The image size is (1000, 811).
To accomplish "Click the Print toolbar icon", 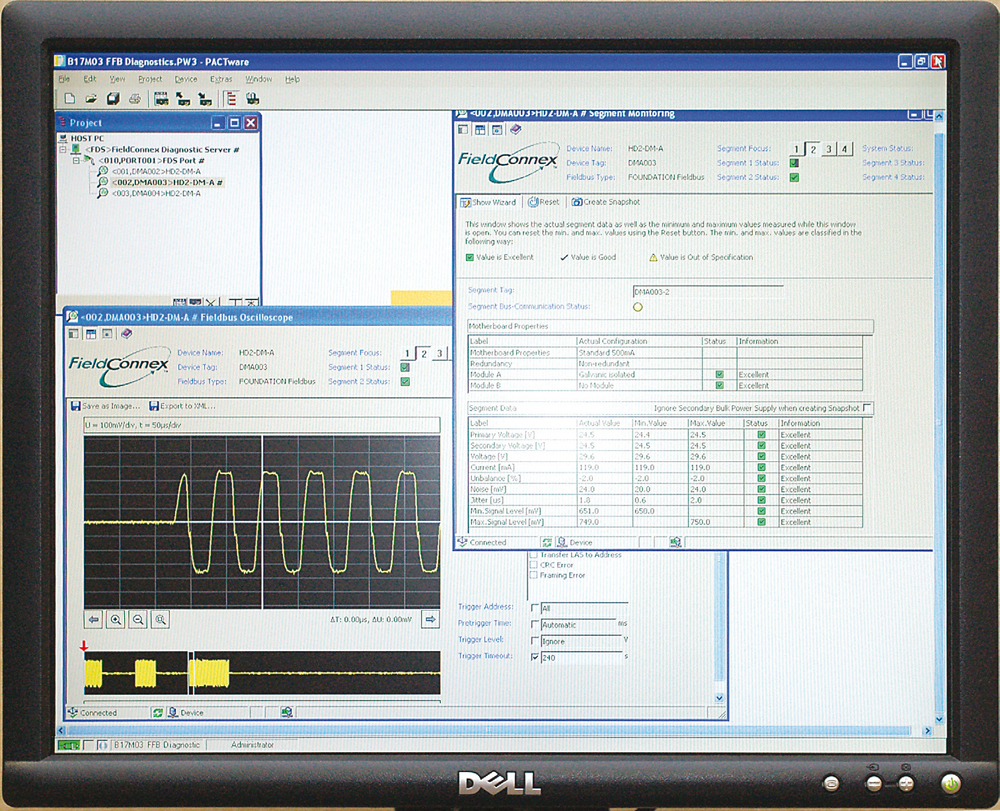I will point(135,99).
